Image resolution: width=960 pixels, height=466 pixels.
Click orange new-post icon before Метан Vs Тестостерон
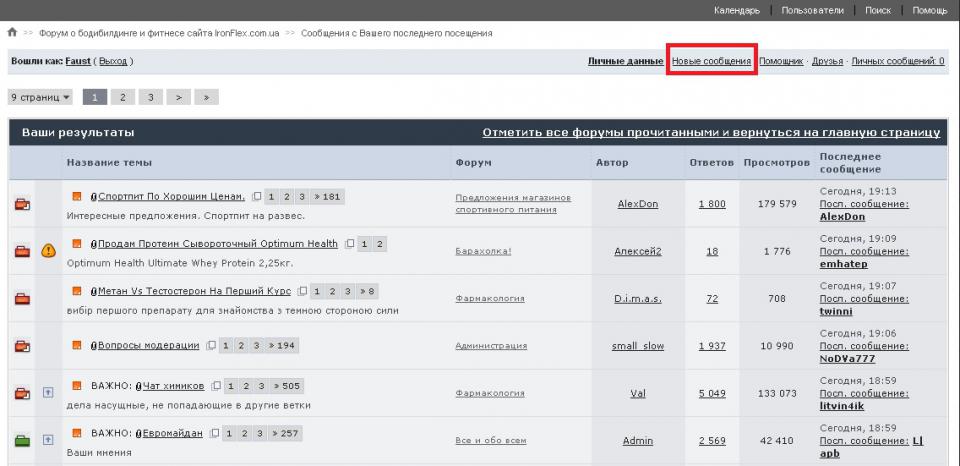tap(77, 291)
